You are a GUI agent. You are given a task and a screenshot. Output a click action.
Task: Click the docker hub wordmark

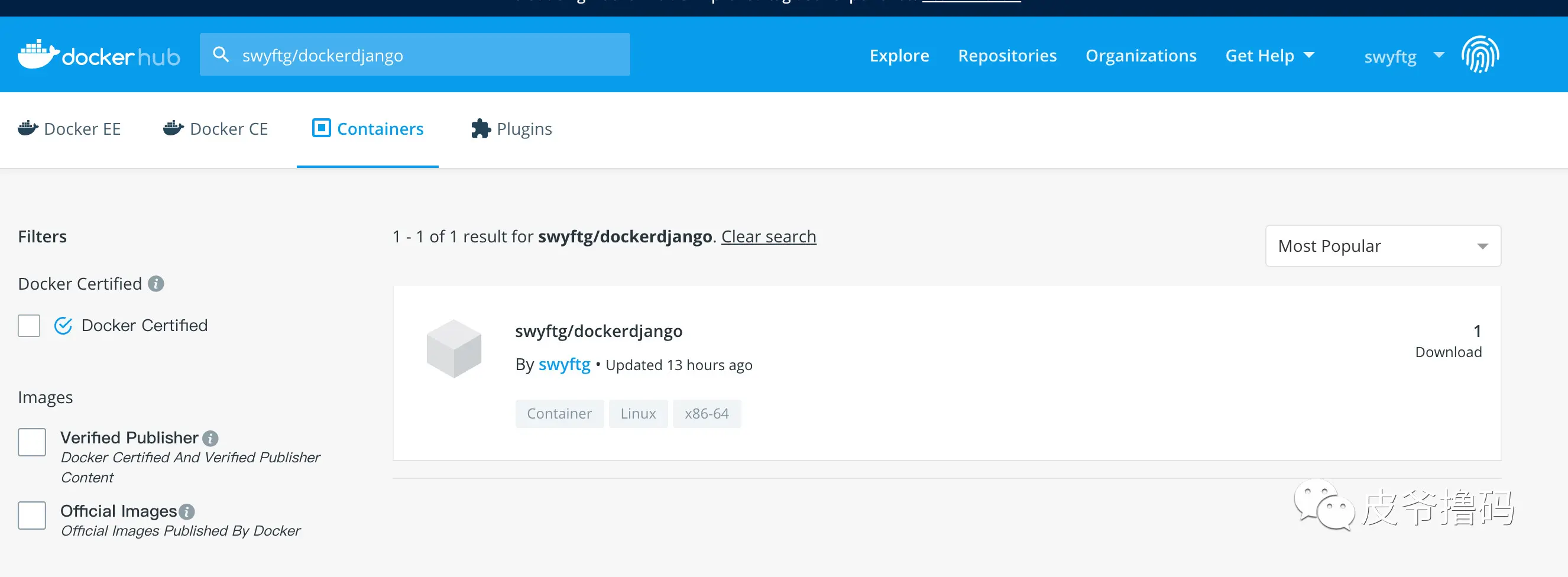point(121,57)
